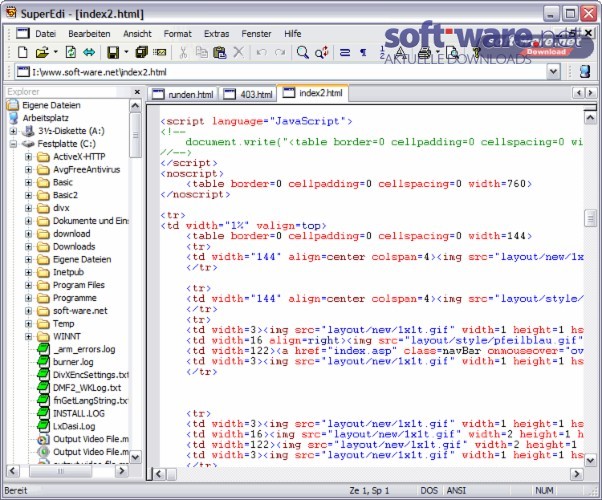The width and height of the screenshot is (602, 500).
Task: Click the ANSI status bar entry
Action: 456,490
